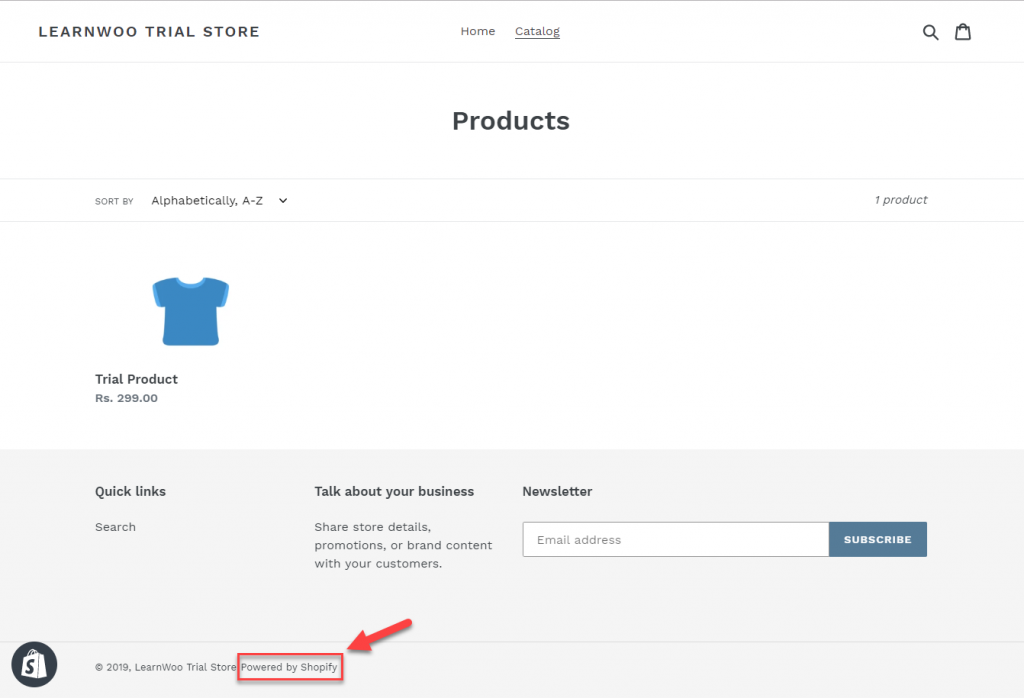The width and height of the screenshot is (1024, 698).
Task: Open the Catalog menu item
Action: coord(537,31)
